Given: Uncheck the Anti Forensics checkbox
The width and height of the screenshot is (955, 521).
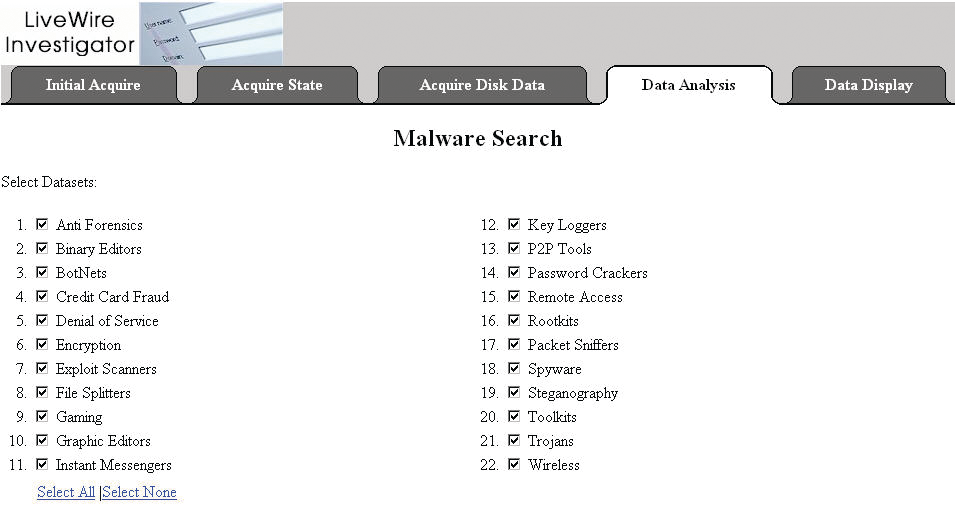Looking at the screenshot, I should pos(42,224).
